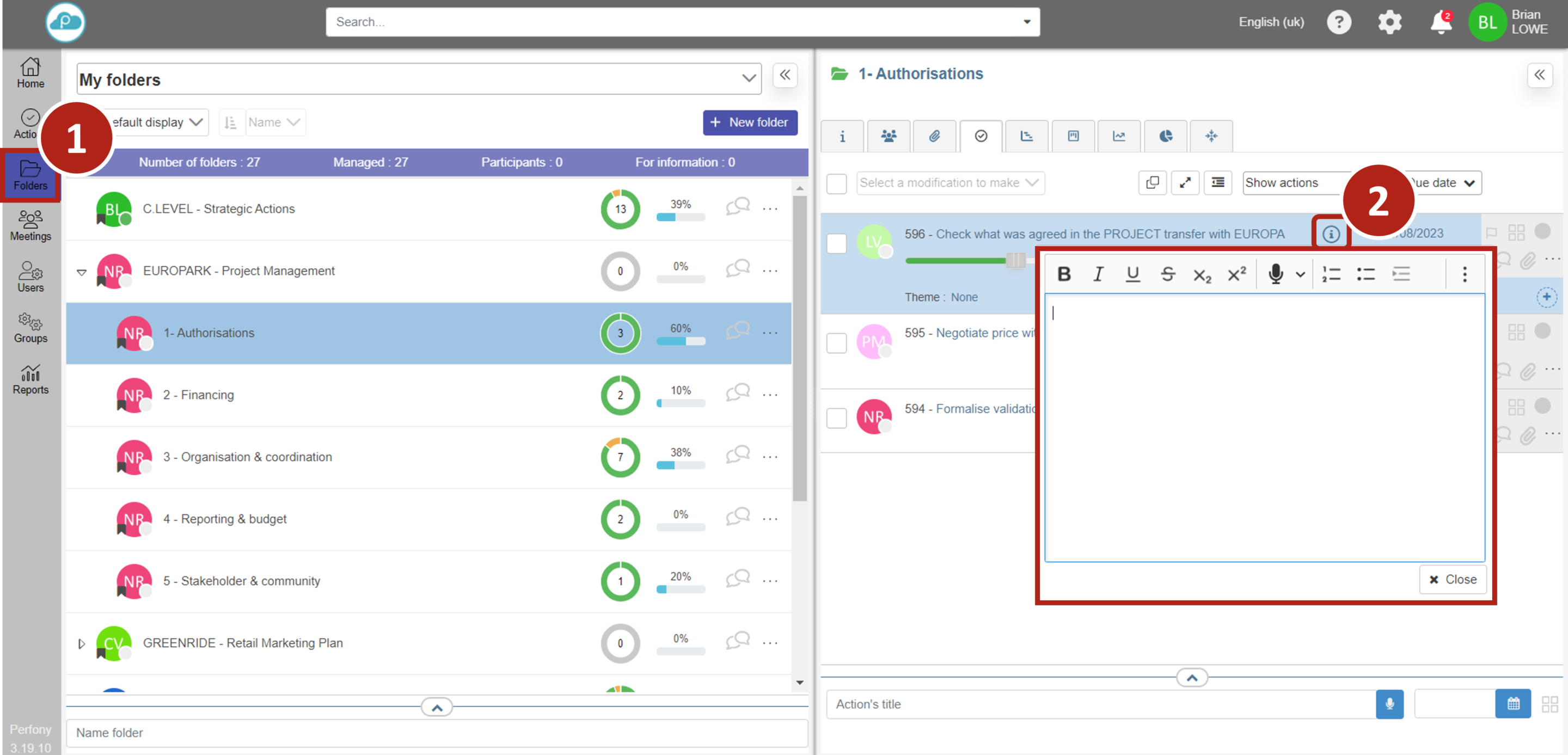Toggle the select-all actions checkbox
This screenshot has width=1568, height=755.
tap(836, 183)
